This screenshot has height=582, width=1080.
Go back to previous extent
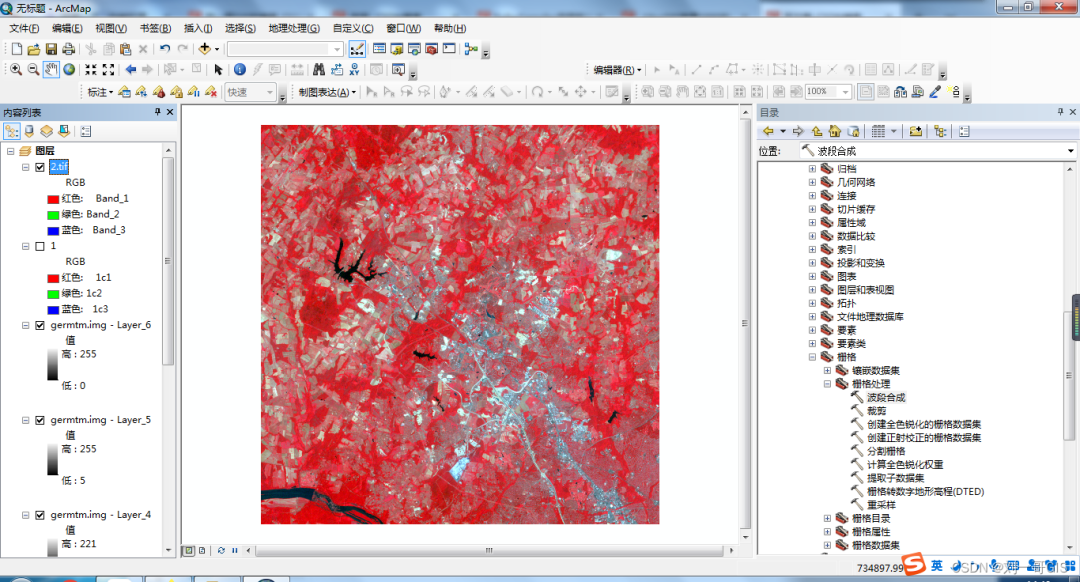pyautogui.click(x=131, y=70)
